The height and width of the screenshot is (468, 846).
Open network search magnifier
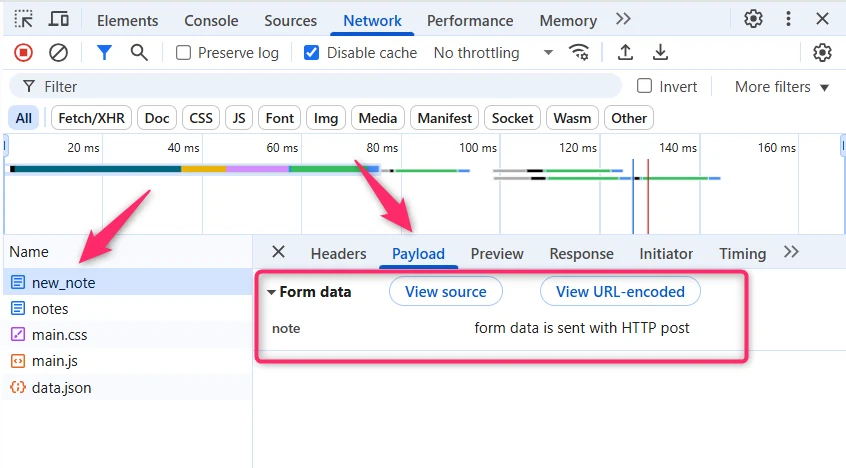point(139,53)
